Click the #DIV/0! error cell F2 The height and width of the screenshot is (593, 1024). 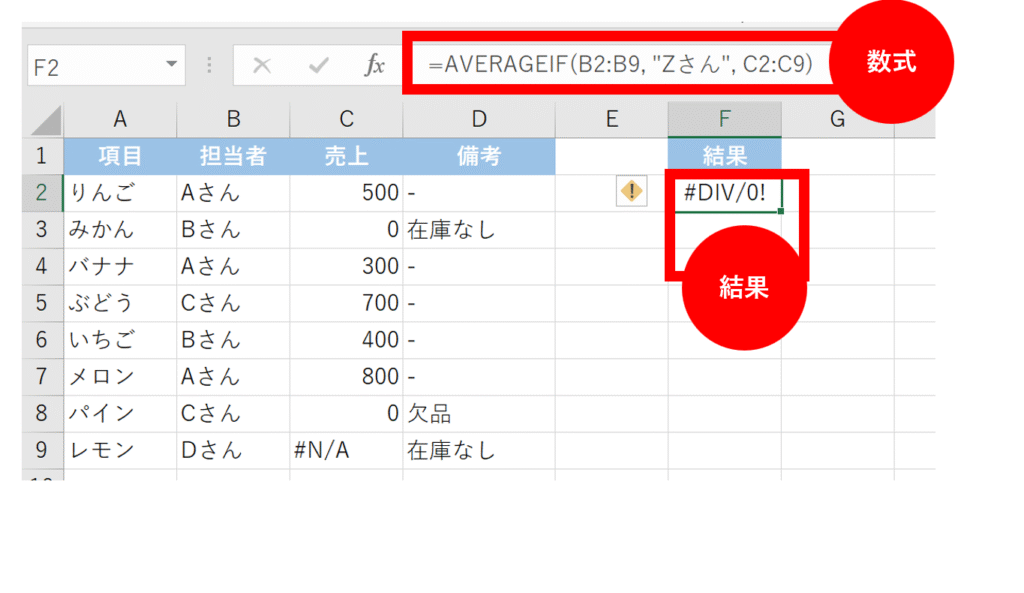coord(724,191)
